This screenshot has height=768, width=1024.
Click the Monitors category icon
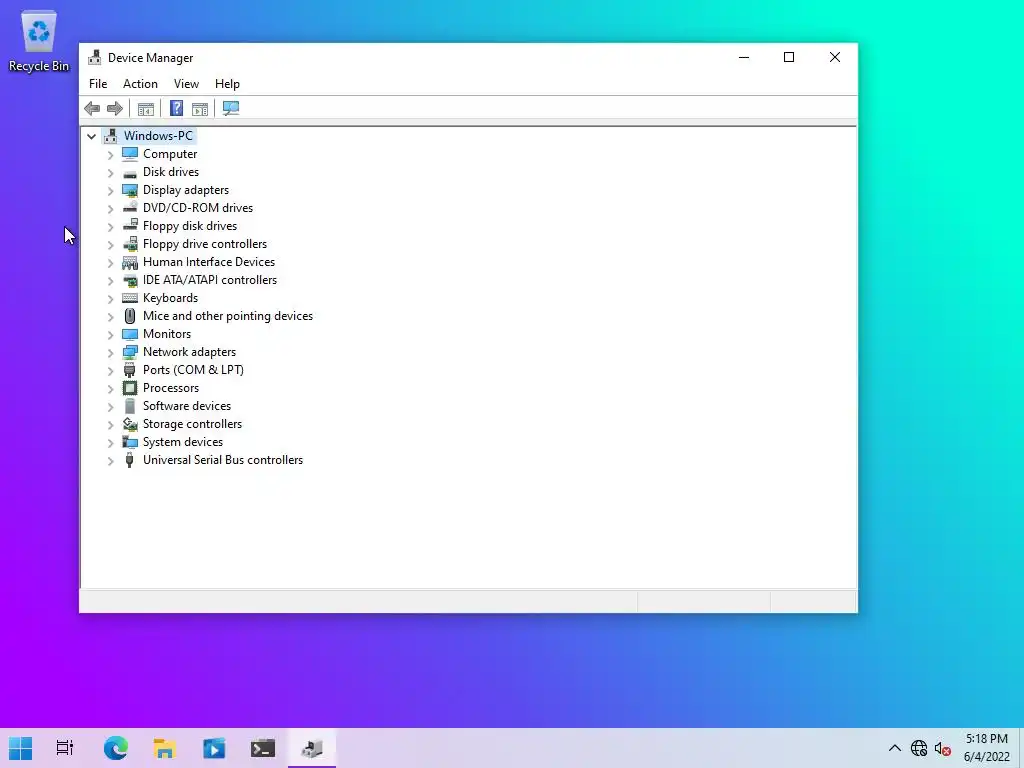point(130,334)
